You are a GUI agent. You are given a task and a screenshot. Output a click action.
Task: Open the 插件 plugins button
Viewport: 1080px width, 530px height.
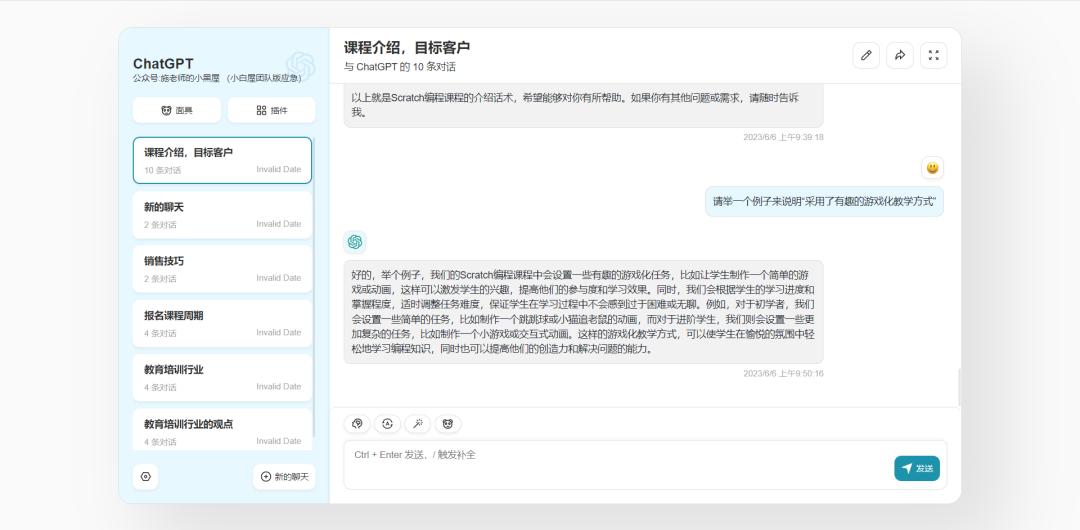271,110
